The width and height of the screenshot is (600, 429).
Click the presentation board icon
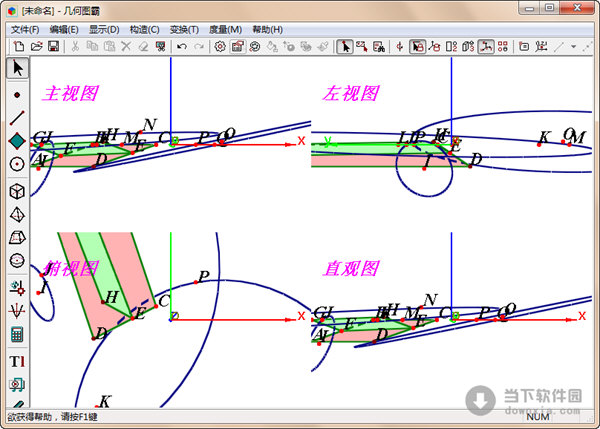point(161,47)
